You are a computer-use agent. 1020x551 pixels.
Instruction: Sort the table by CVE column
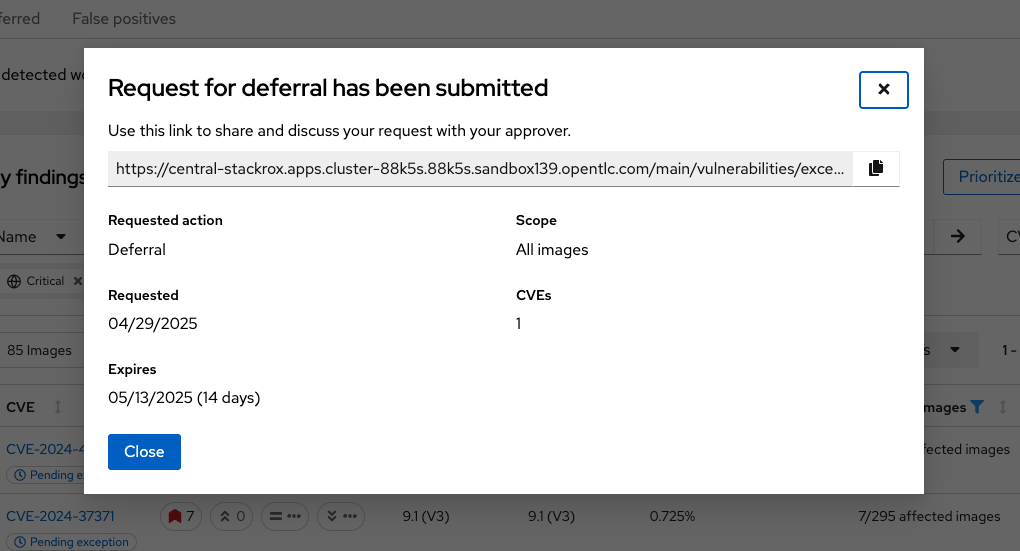(58, 407)
